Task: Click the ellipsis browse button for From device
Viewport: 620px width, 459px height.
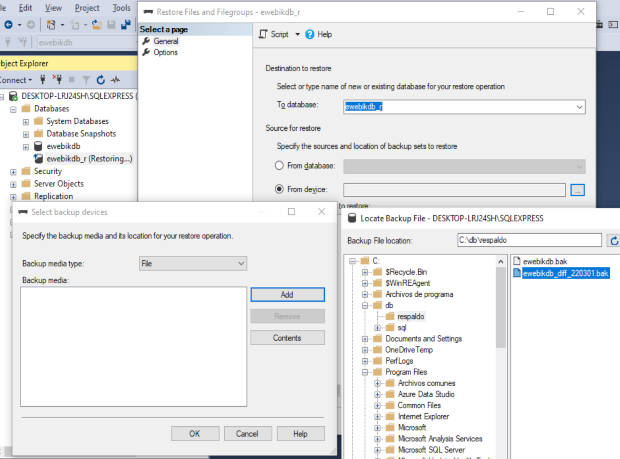Action: (578, 190)
